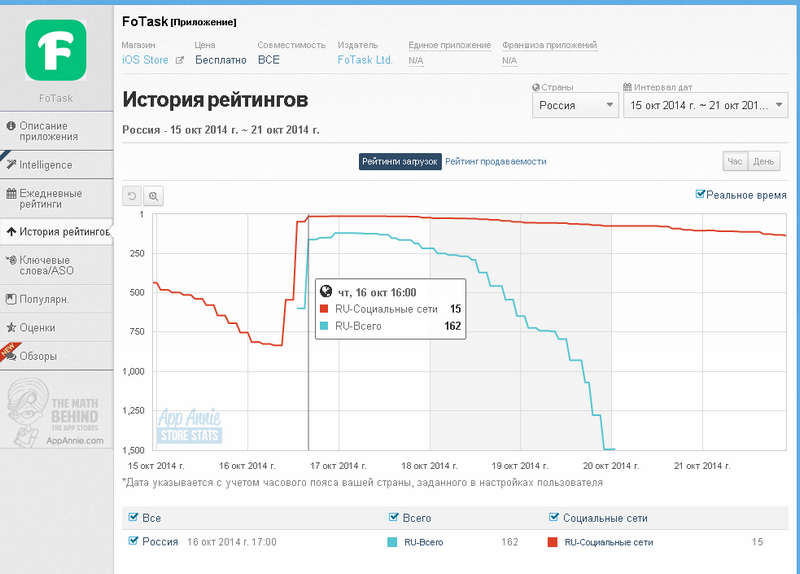
Task: Switch chart granularity to День
Action: (764, 162)
